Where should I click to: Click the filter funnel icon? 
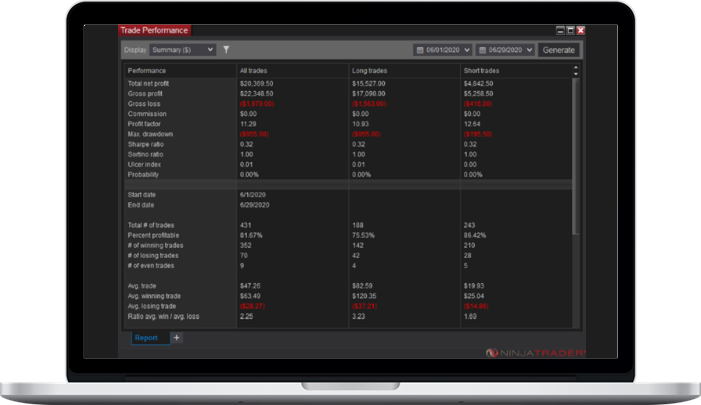point(226,49)
